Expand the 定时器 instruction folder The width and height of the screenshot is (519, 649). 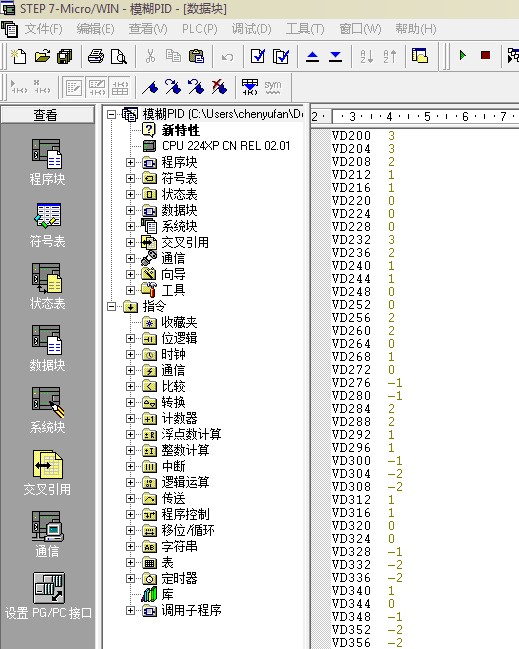coord(130,579)
